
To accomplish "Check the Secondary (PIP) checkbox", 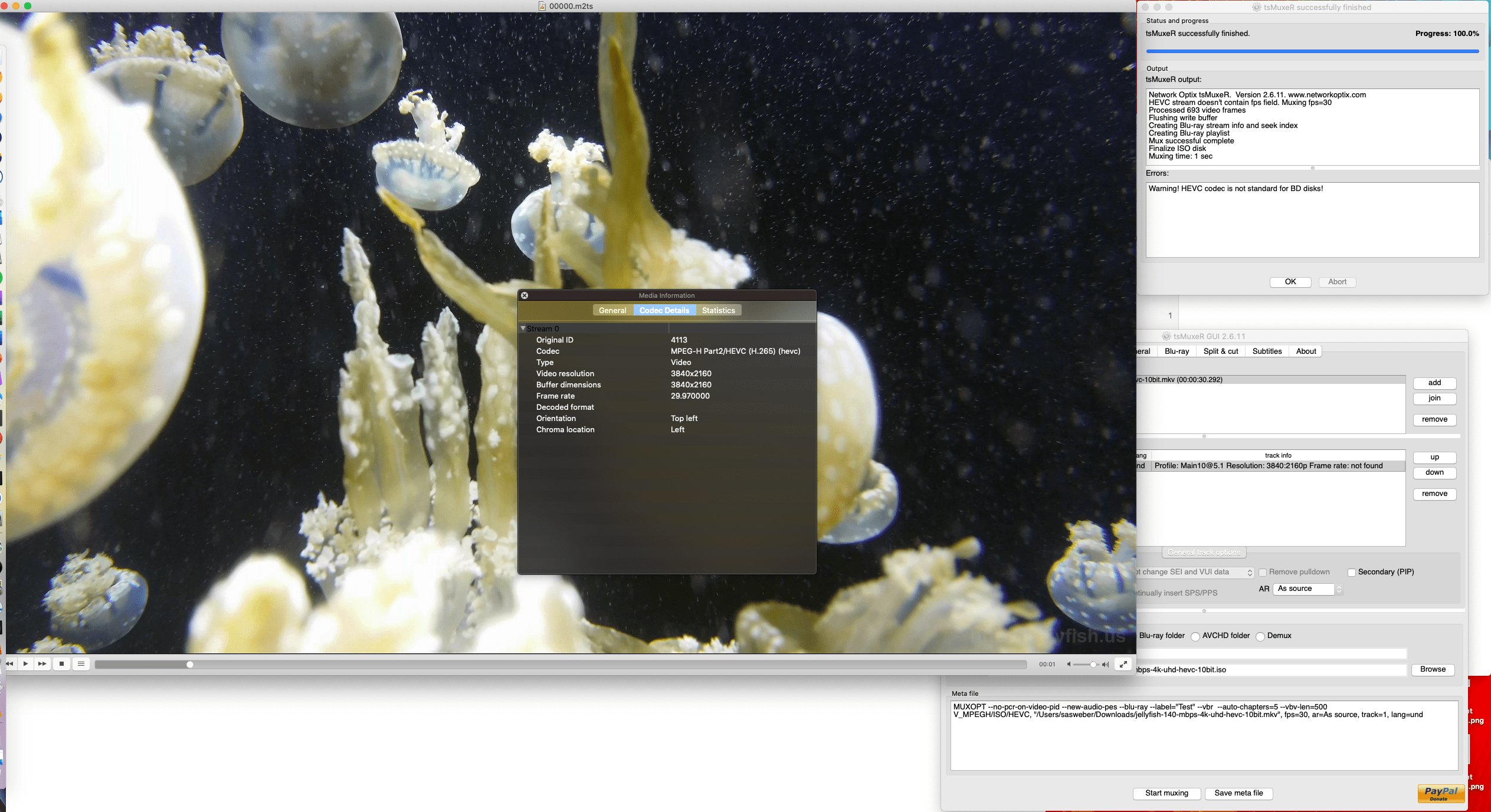I will click(1351, 572).
